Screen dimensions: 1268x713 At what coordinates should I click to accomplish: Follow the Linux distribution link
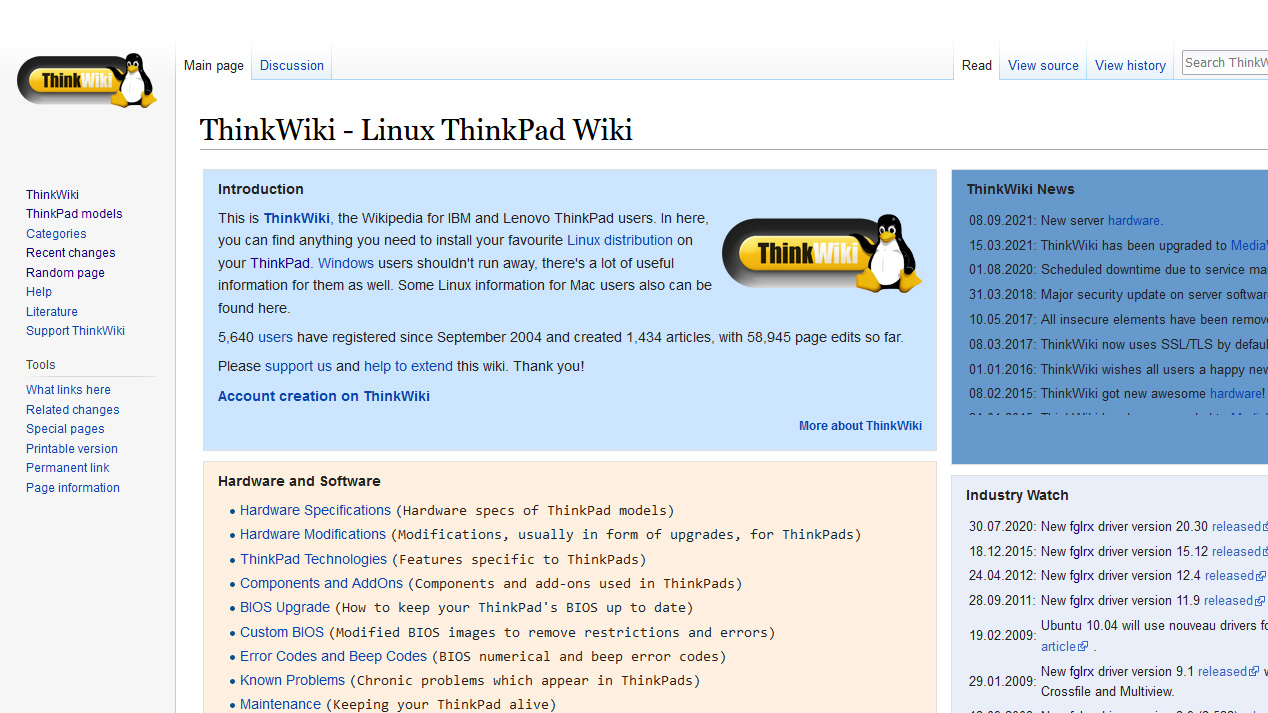coord(620,240)
